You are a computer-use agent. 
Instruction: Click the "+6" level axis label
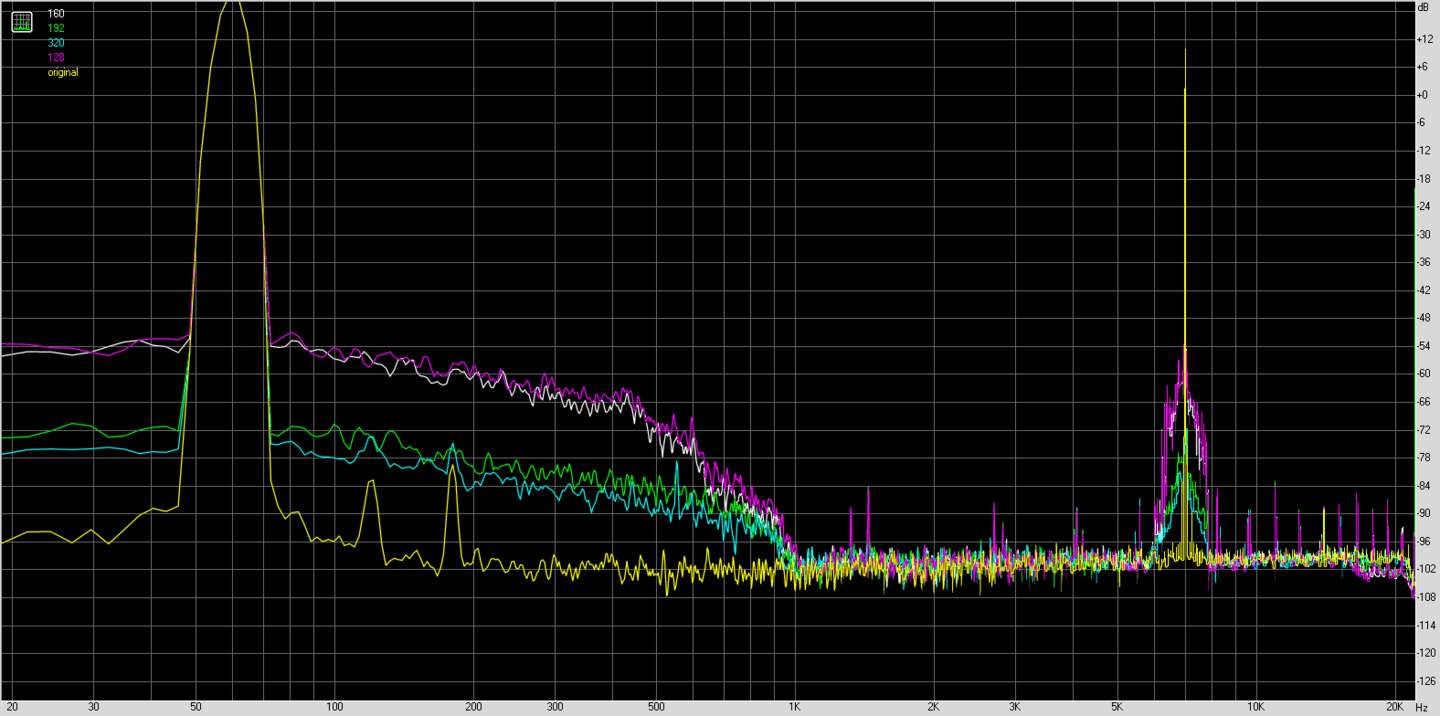[x=1422, y=67]
